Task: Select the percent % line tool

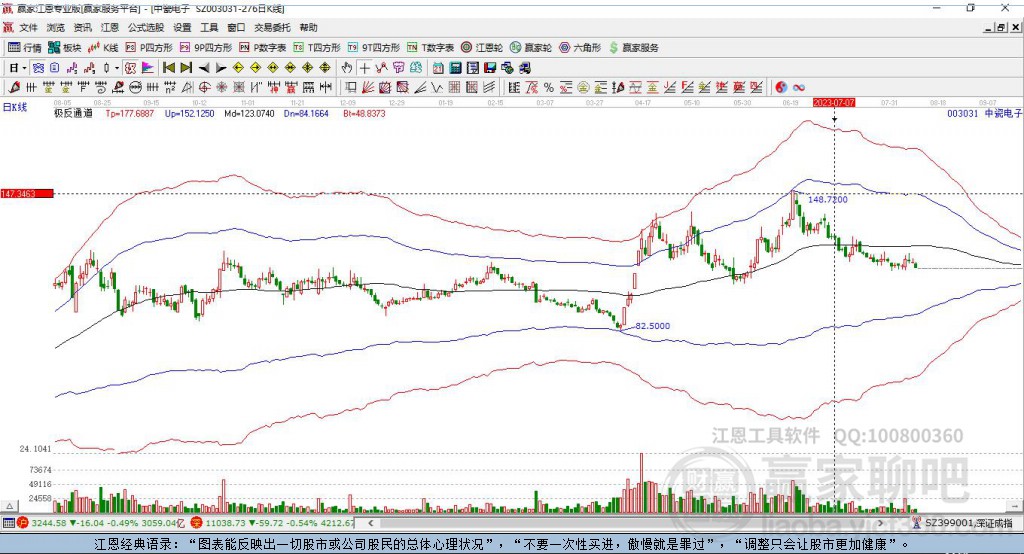Action: (549, 88)
